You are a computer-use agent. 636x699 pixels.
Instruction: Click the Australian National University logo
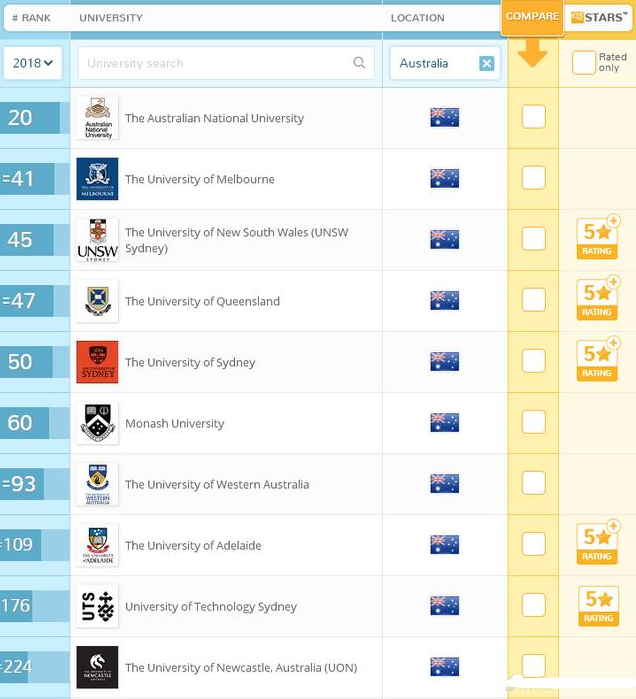point(97,118)
